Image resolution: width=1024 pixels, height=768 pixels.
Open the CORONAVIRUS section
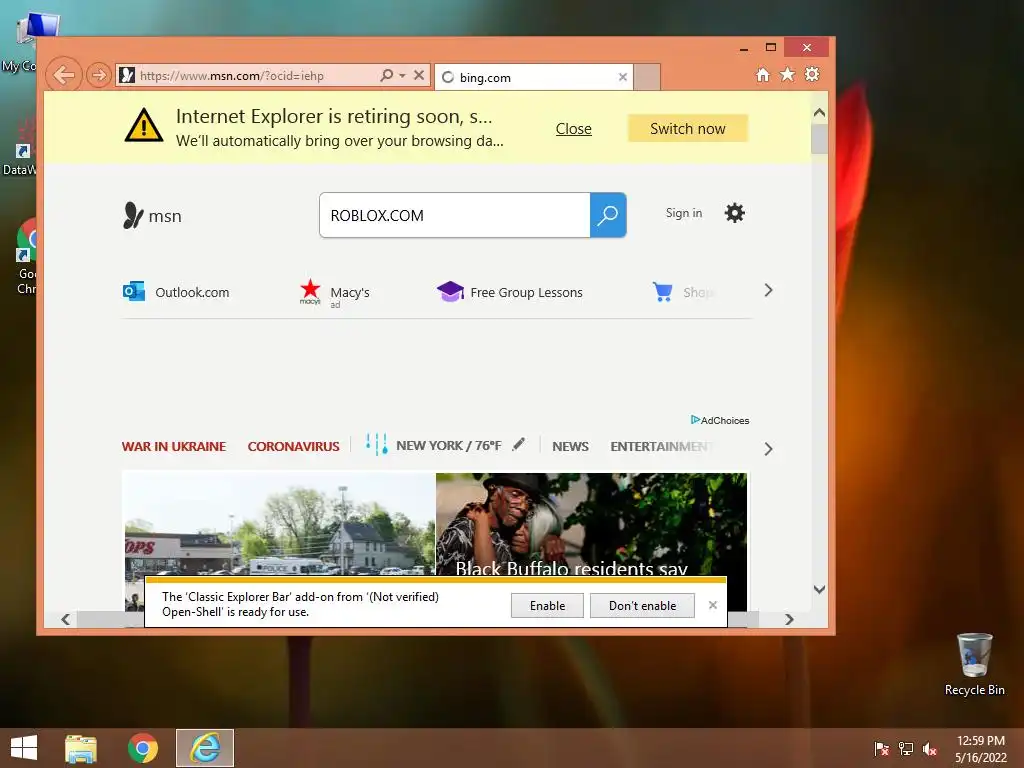tap(293, 447)
